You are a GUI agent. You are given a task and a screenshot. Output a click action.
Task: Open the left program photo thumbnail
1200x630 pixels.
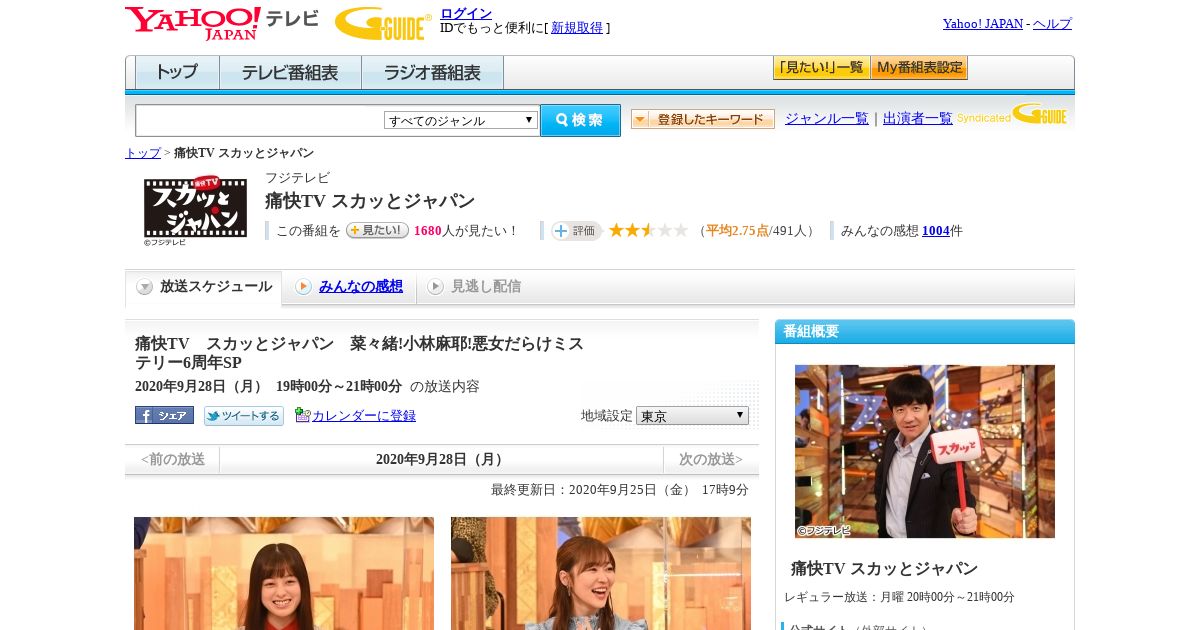[284, 573]
